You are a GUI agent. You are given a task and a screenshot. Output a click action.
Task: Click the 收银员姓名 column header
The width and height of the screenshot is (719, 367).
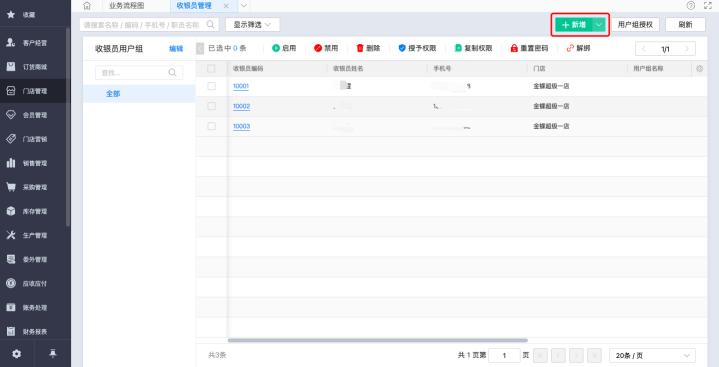click(348, 68)
